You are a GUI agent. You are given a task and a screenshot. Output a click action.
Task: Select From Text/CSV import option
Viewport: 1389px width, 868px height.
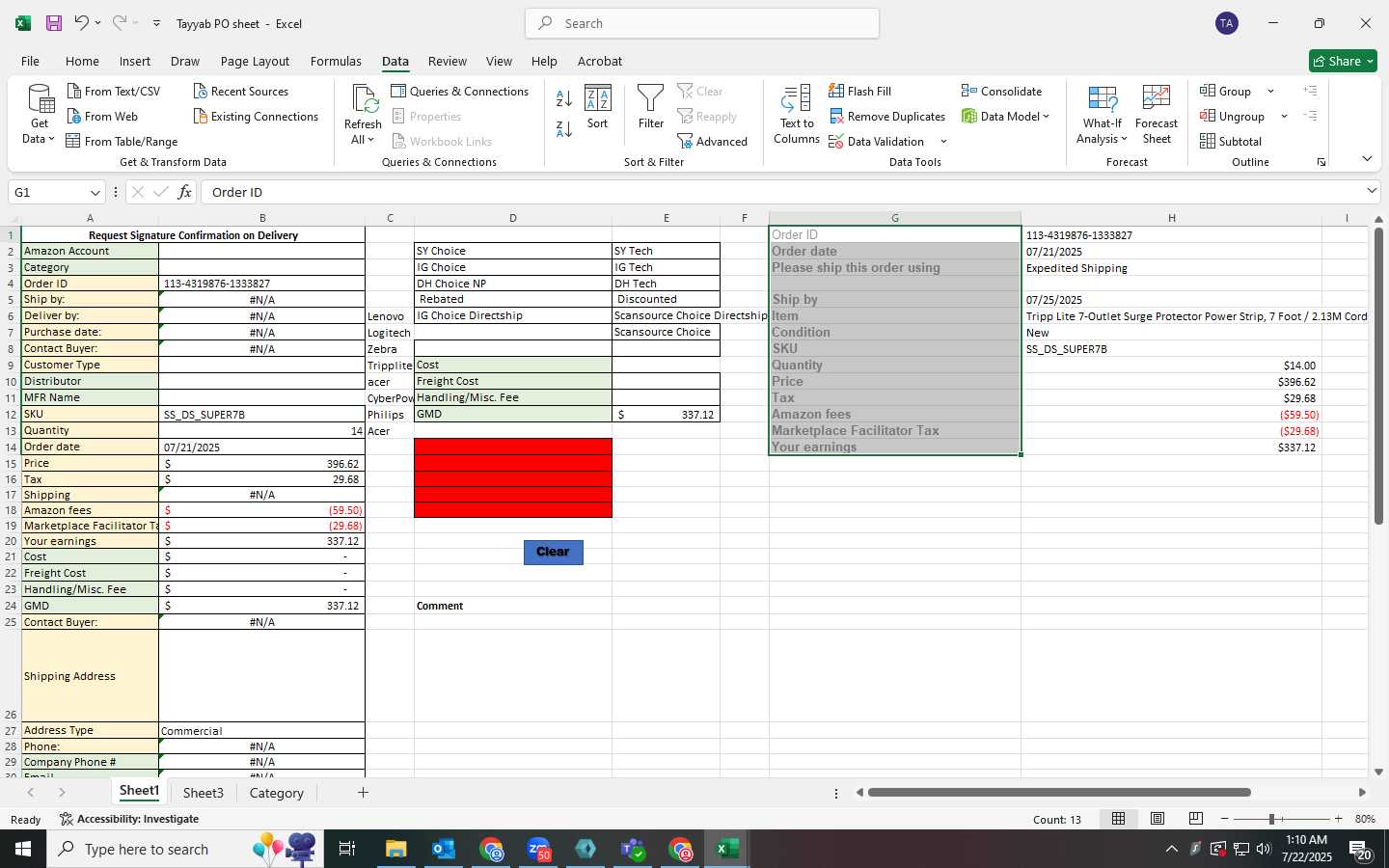114,91
